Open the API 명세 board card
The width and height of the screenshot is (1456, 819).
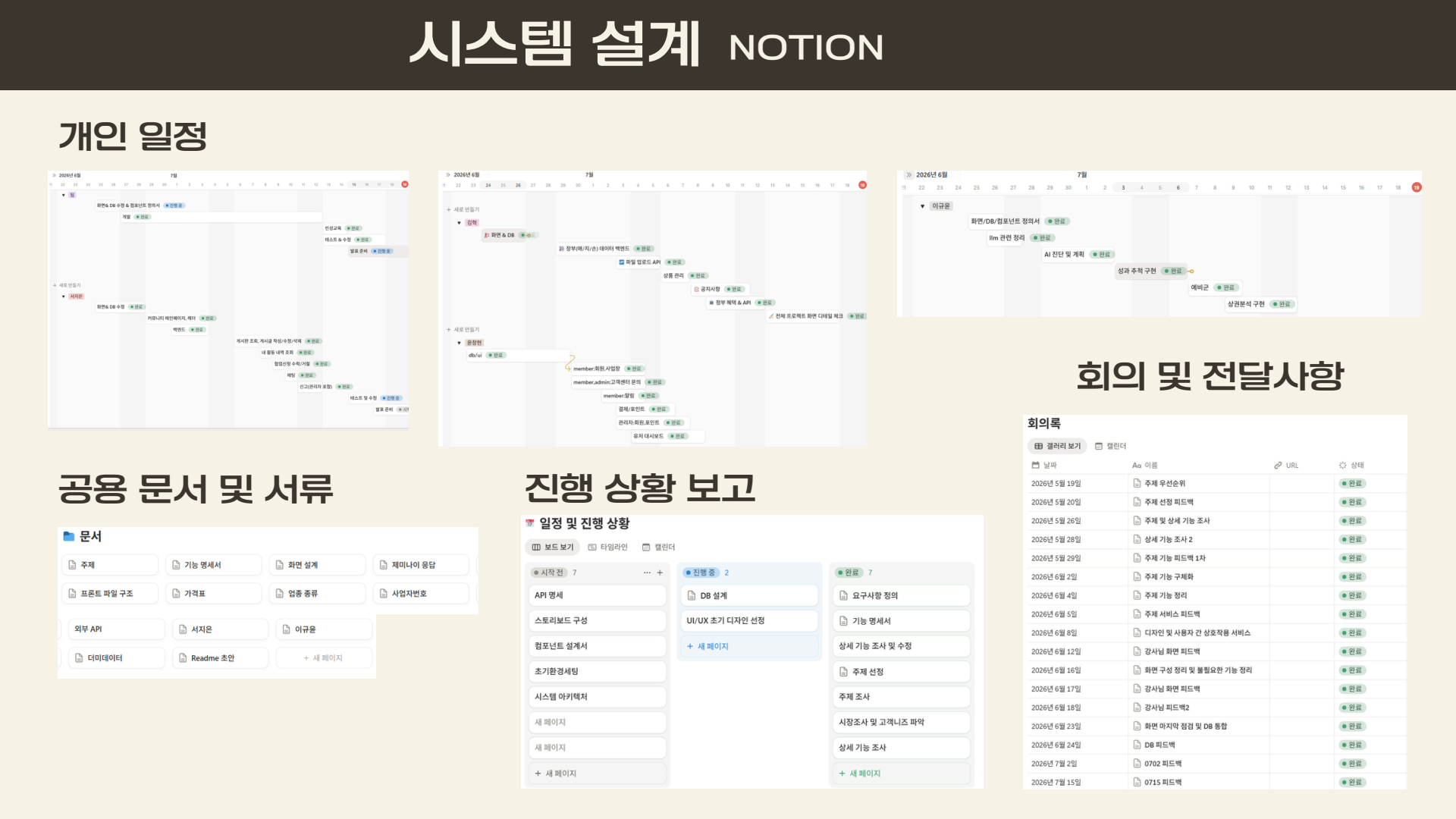pyautogui.click(x=597, y=596)
